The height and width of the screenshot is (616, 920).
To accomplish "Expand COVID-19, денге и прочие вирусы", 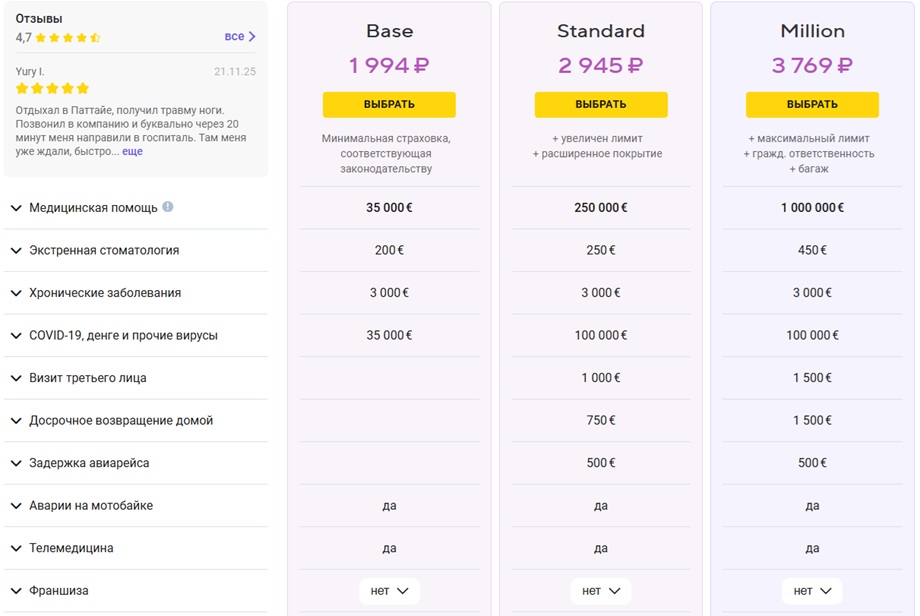I will (136, 336).
